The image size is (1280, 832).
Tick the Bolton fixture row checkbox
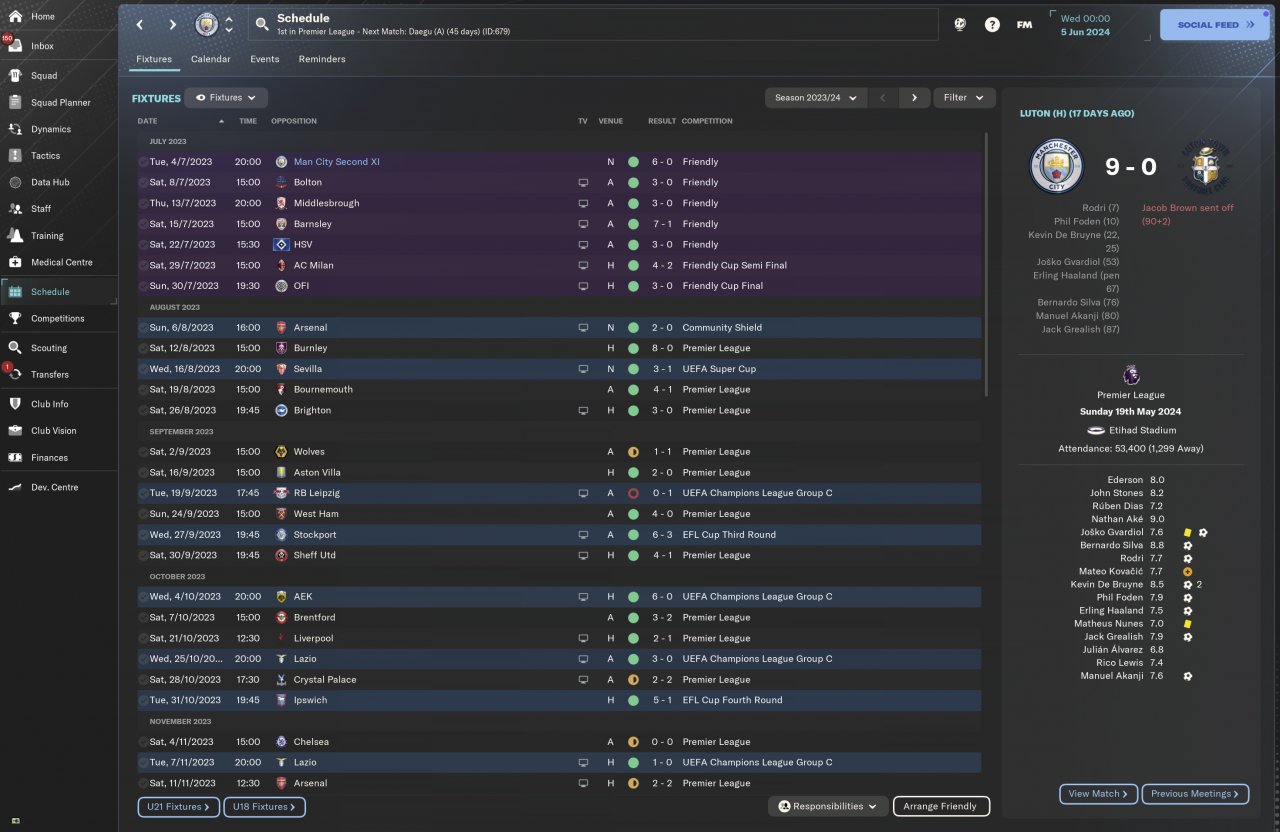pyautogui.click(x=143, y=182)
